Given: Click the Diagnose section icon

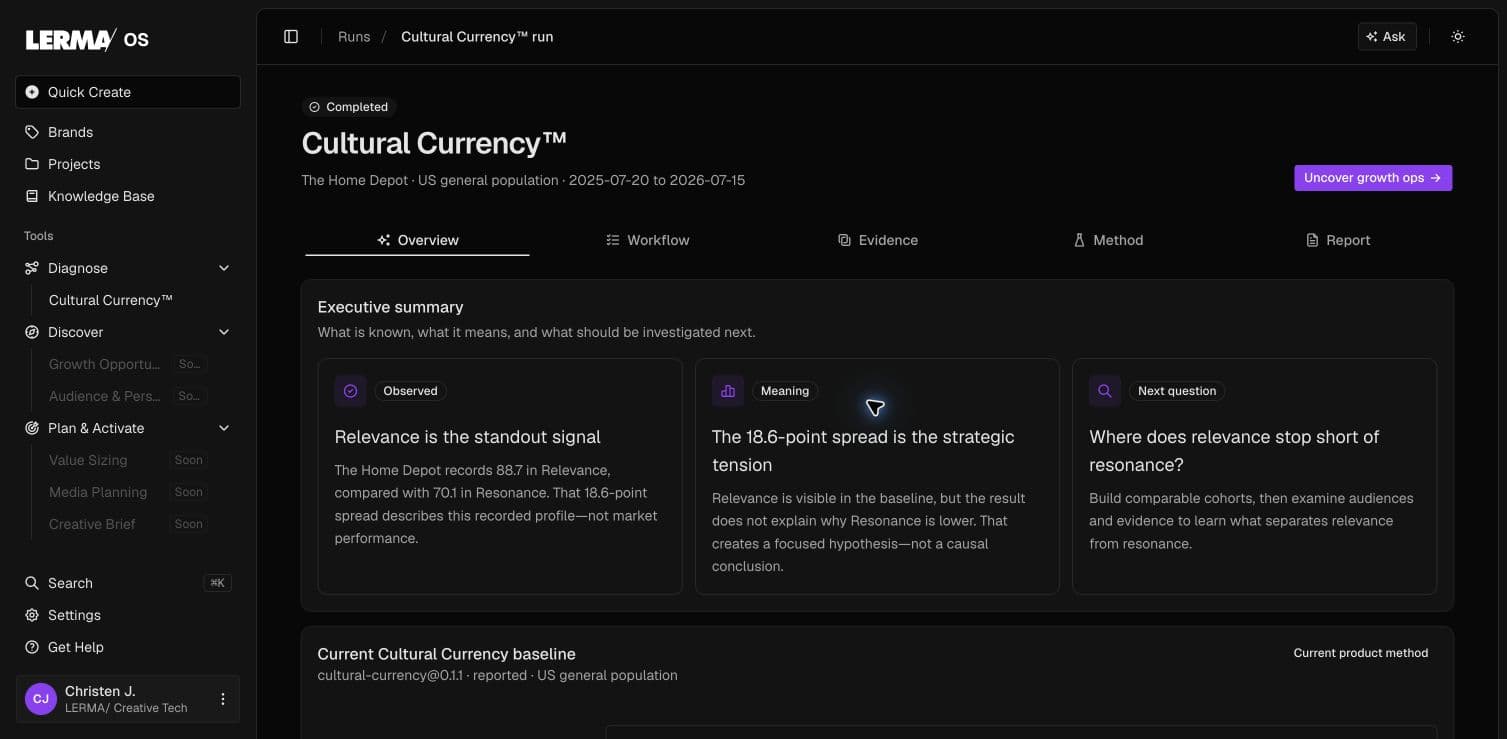Looking at the screenshot, I should point(32,268).
